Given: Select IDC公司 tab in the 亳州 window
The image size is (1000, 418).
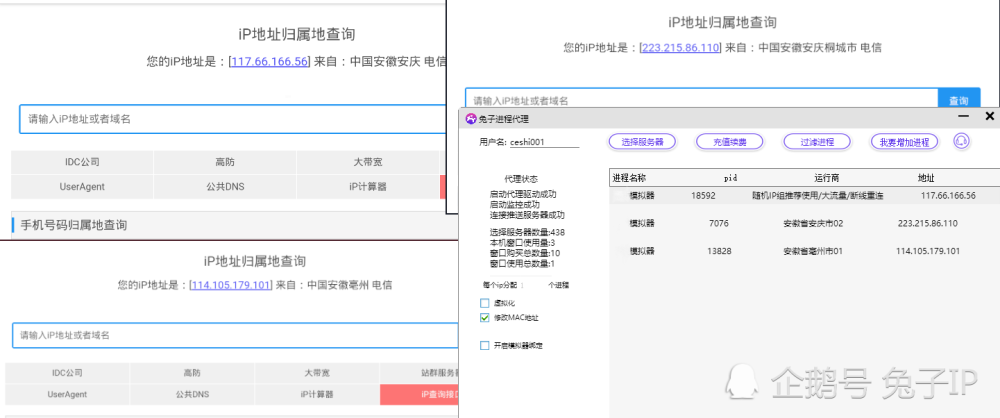Looking at the screenshot, I should (67, 373).
